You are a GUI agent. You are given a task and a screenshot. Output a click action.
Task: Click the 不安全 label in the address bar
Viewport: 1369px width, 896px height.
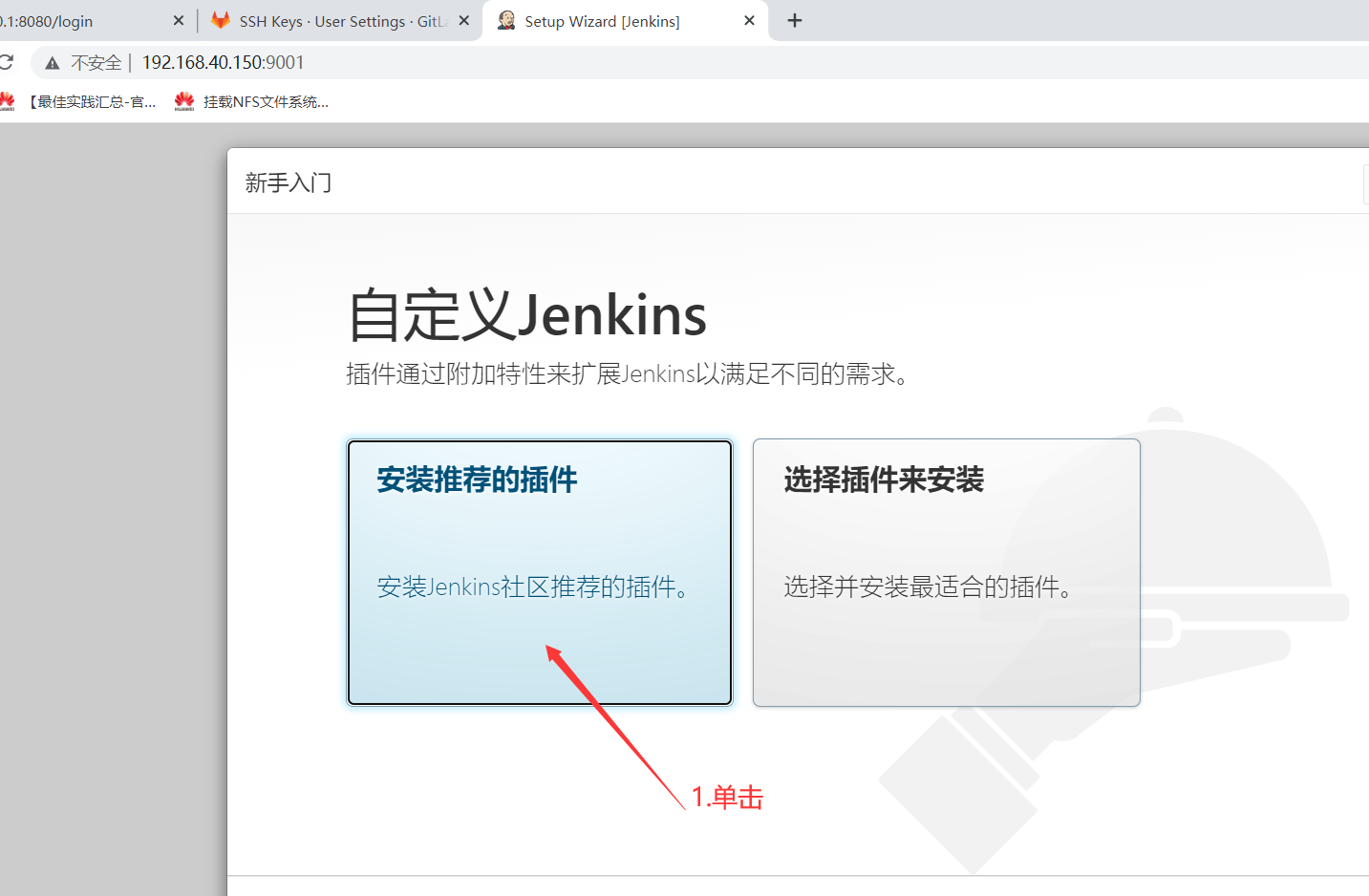coord(96,63)
